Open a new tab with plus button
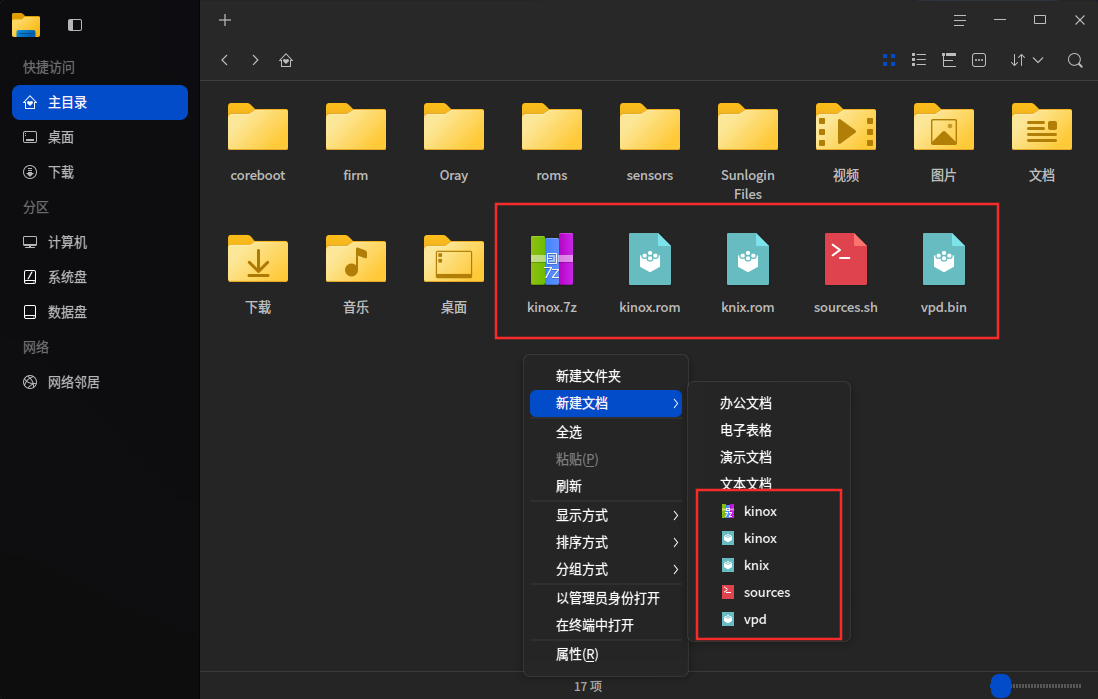Image resolution: width=1098 pixels, height=699 pixels. coord(225,20)
